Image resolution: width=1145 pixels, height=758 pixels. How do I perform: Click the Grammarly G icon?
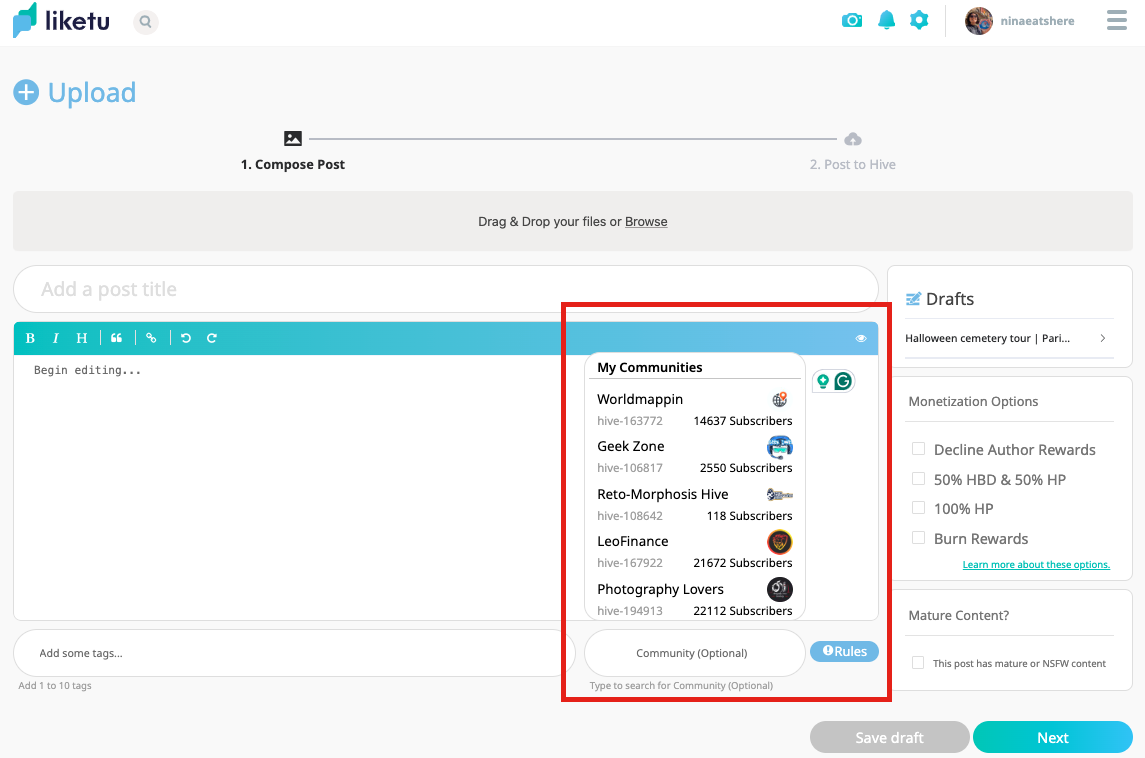843,381
